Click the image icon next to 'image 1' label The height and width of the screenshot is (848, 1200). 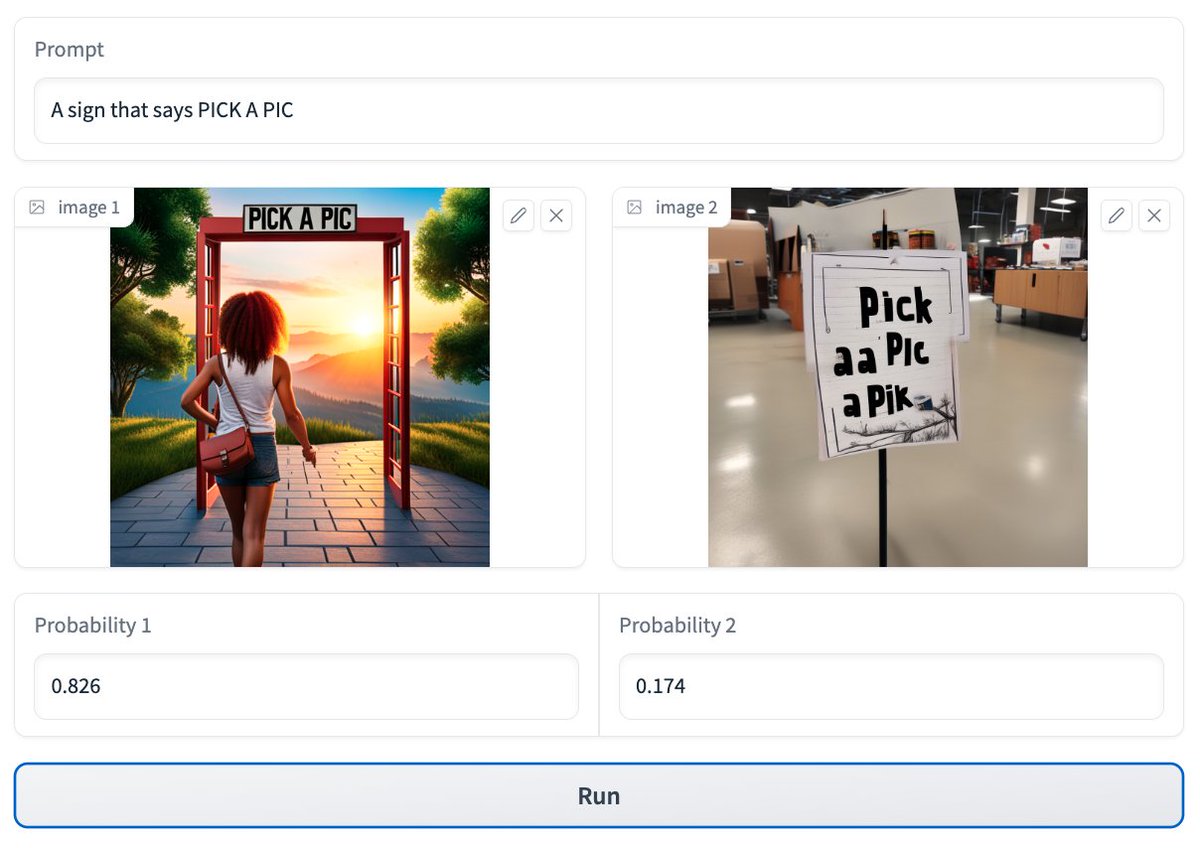click(37, 207)
